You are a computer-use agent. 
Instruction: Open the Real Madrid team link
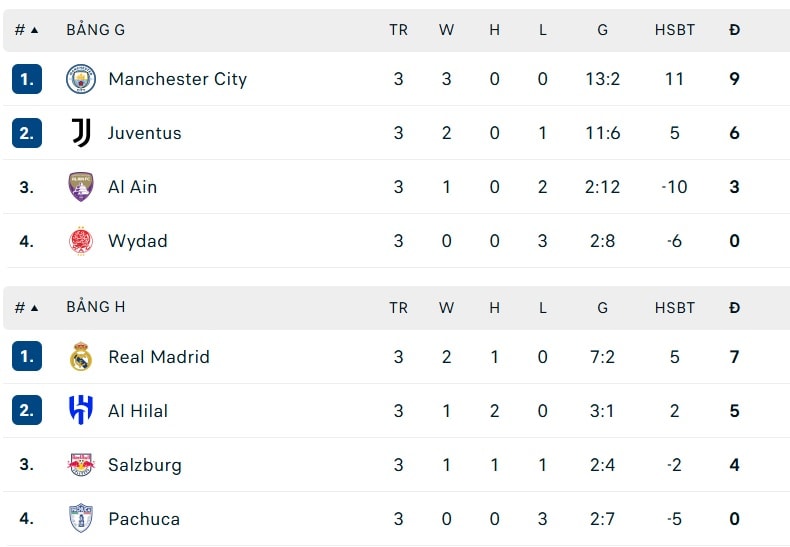pyautogui.click(x=159, y=357)
